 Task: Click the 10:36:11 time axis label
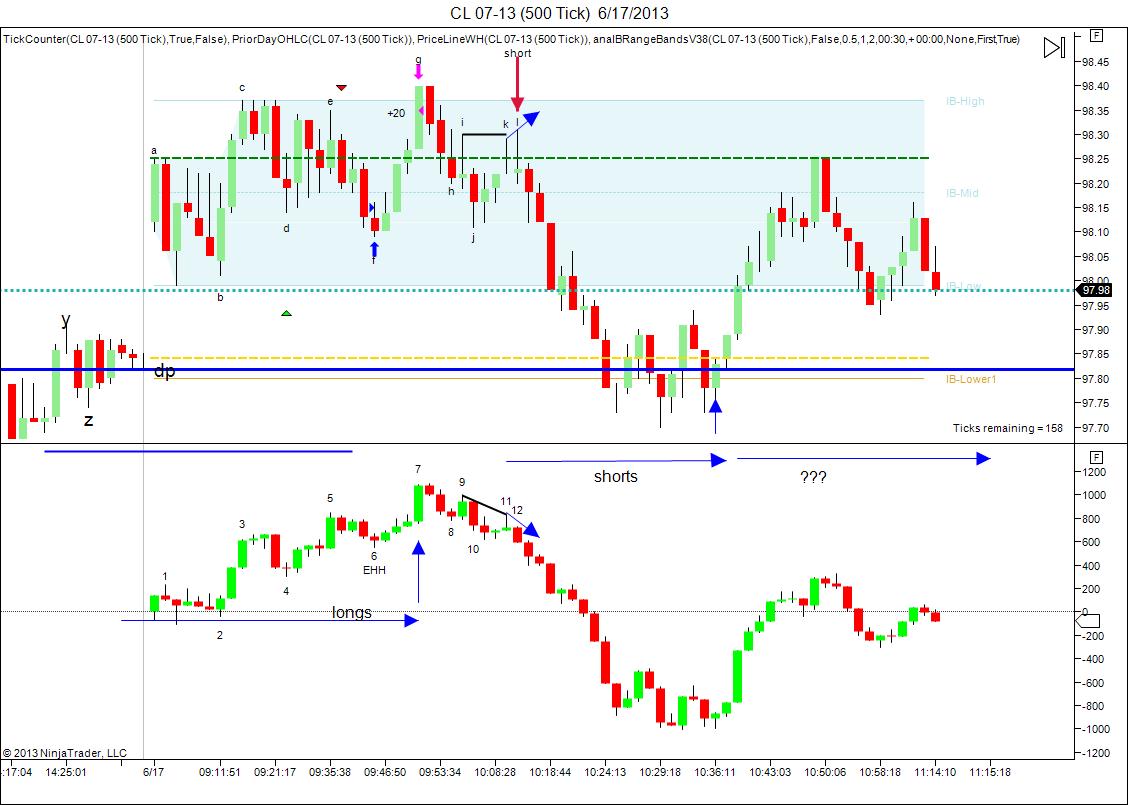pyautogui.click(x=715, y=772)
